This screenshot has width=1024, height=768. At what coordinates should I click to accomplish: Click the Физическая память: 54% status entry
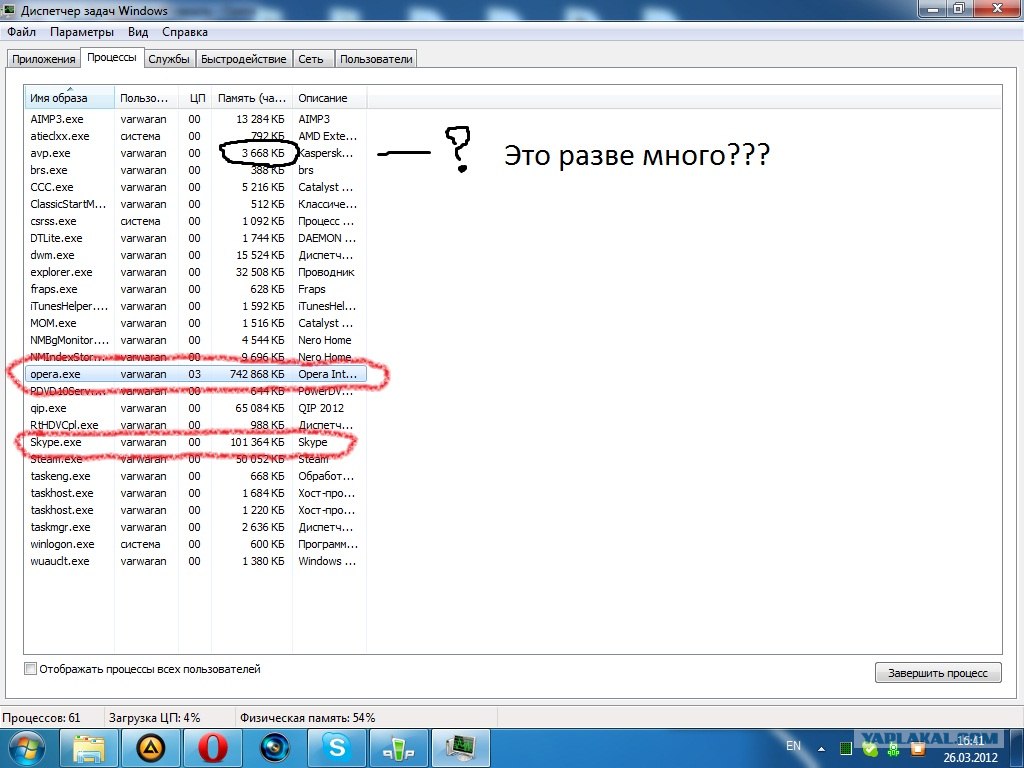[308, 718]
